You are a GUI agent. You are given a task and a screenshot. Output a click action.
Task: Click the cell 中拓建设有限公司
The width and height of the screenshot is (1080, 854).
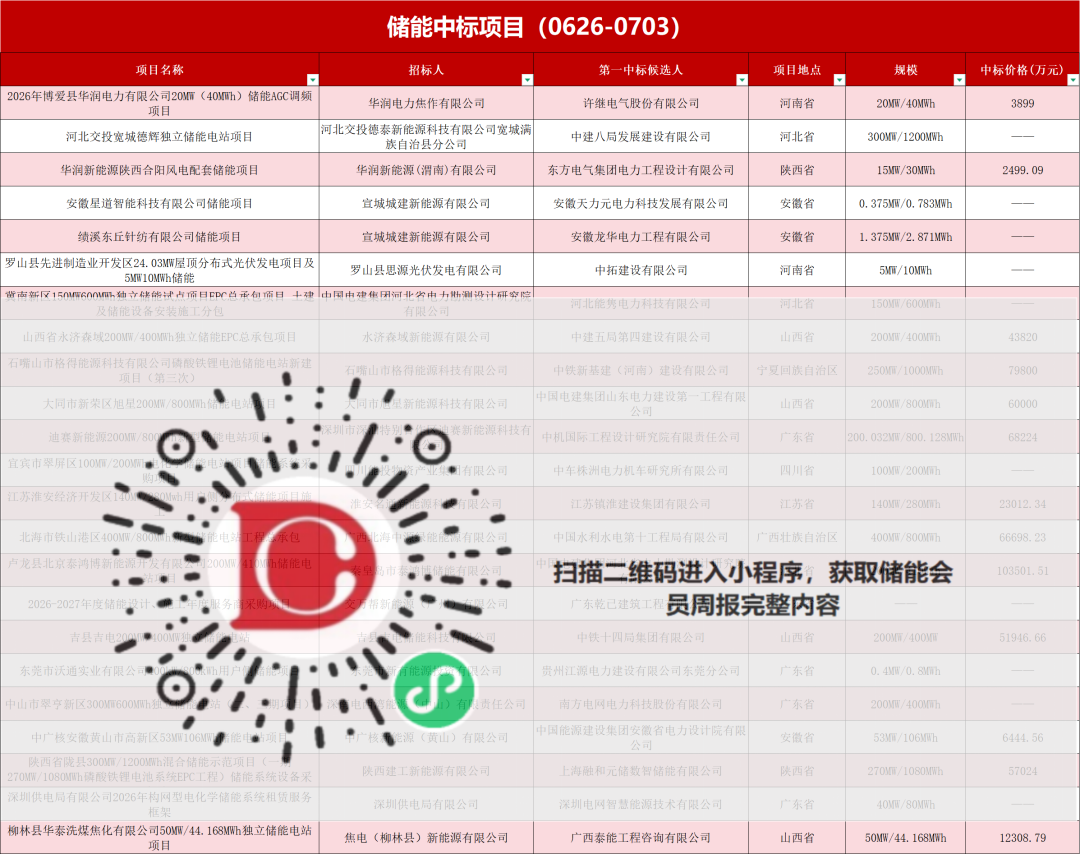pyautogui.click(x=641, y=270)
